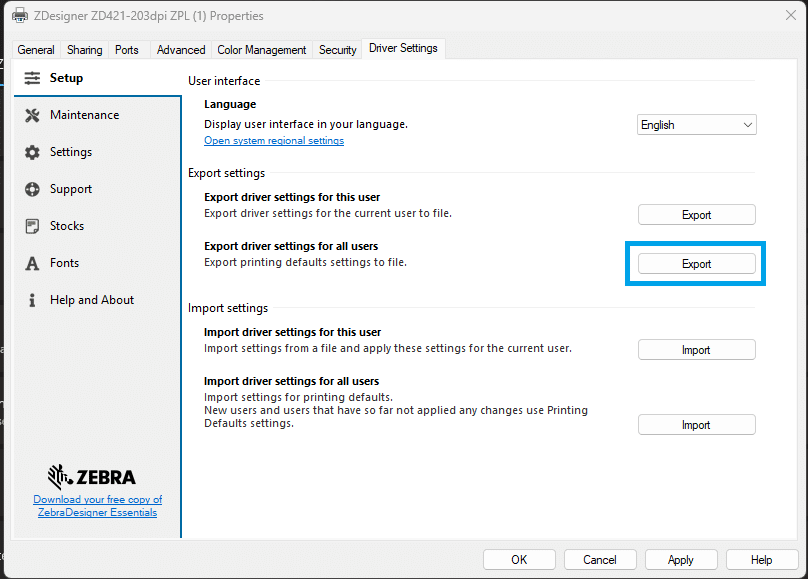Viewport: 808px width, 579px height.
Task: Click the Support lifebuoy icon
Action: click(x=32, y=190)
